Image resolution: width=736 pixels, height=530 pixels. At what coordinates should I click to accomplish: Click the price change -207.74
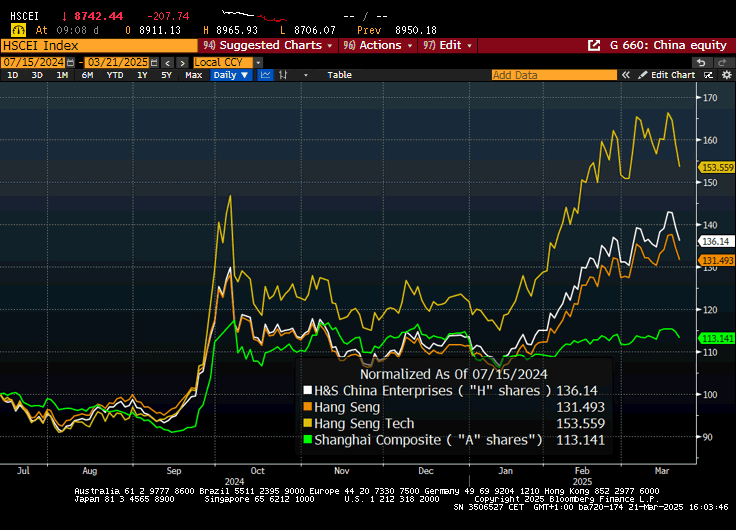168,16
